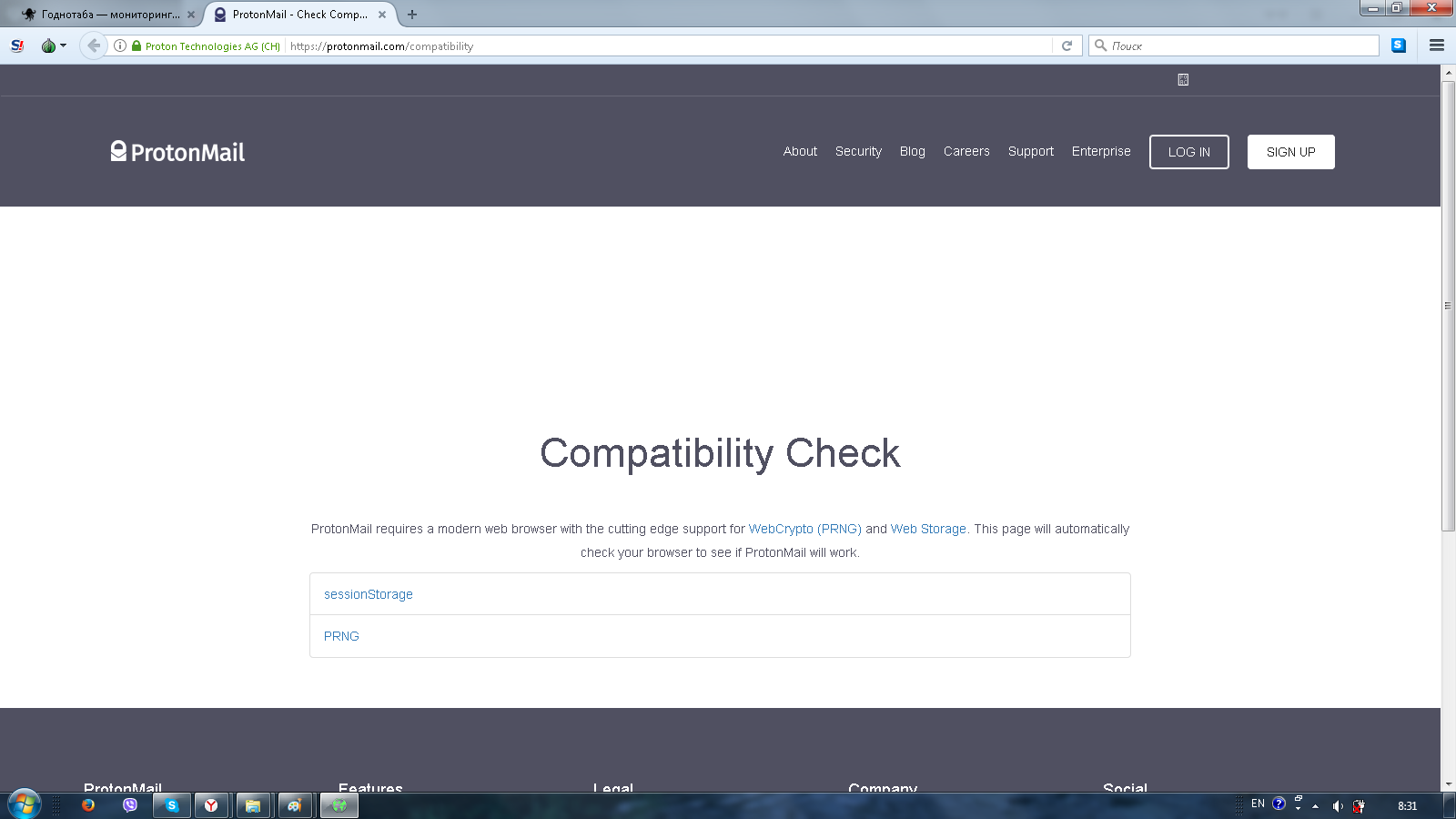Click the search magnifier icon in search box
1456x819 pixels.
tap(1100, 45)
